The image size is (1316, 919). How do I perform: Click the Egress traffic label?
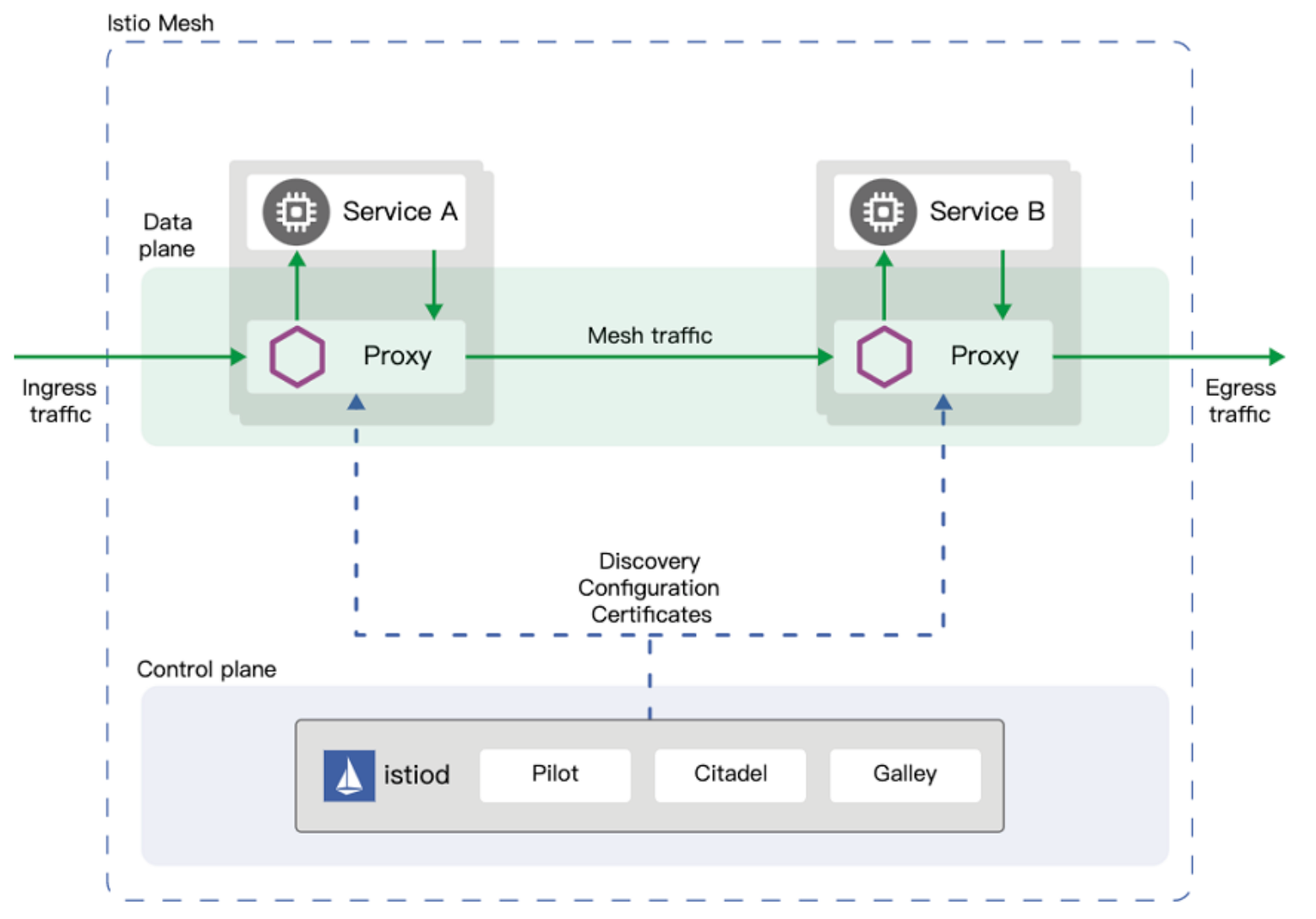pyautogui.click(x=1240, y=400)
